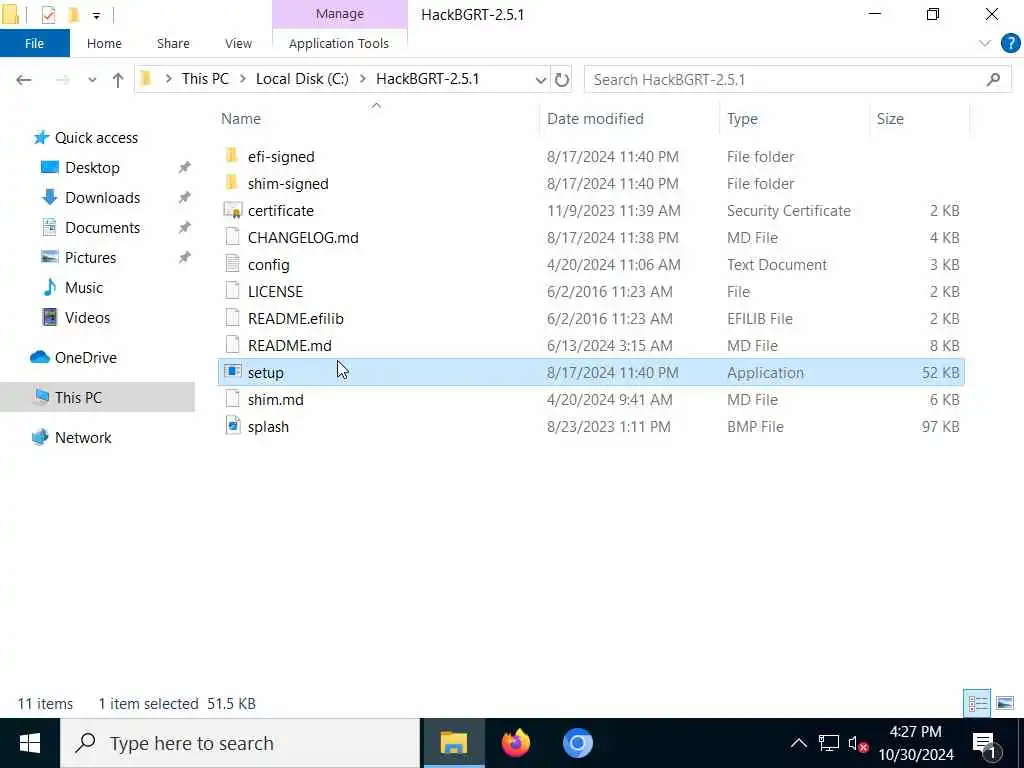This screenshot has height=768, width=1024.
Task: Expand chevron after Local Disk (C:) breadcrumb
Action: 362,79
